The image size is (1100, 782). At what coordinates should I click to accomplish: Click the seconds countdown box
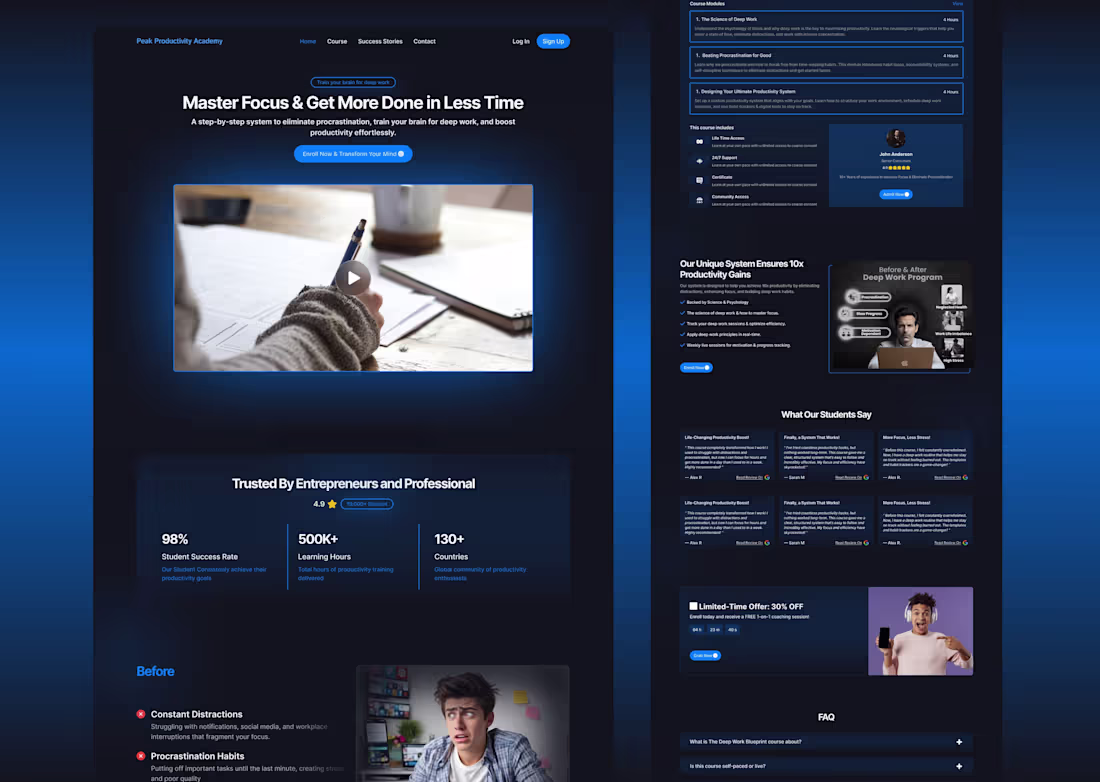[732, 630]
